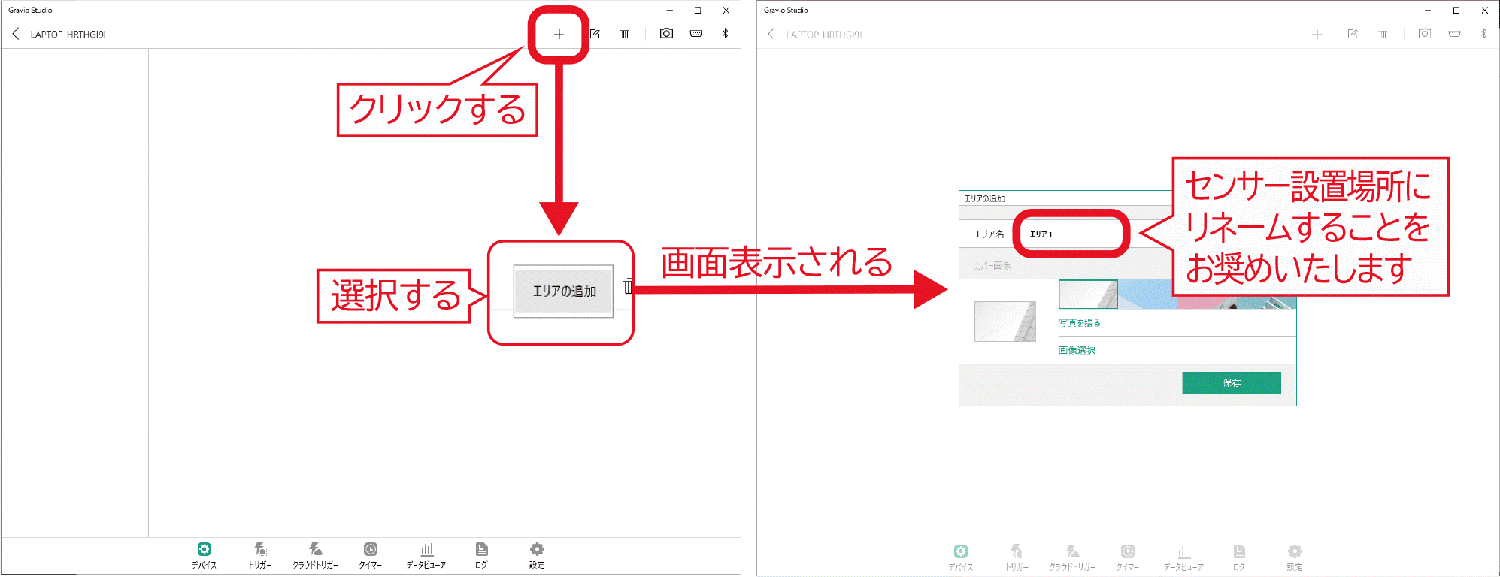
Task: Open トリガー tab in left window
Action: (x=260, y=555)
